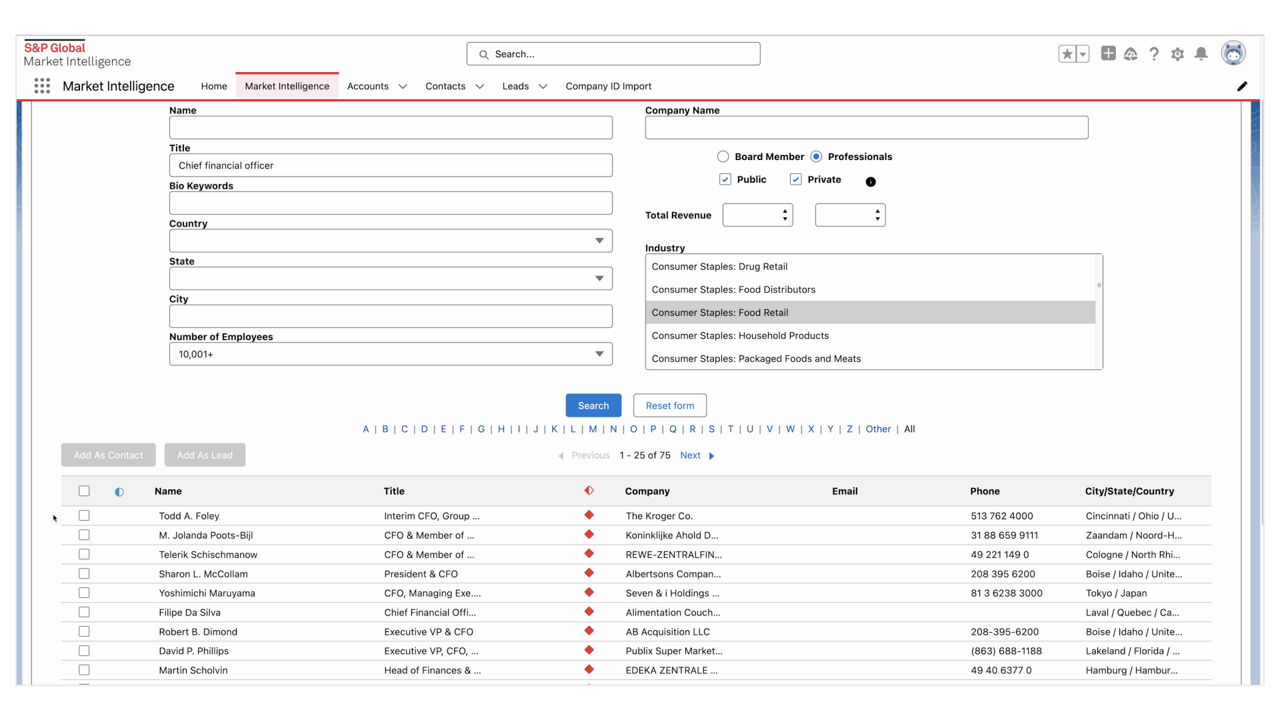The width and height of the screenshot is (1280, 720).
Task: Click red diamond in M. Jolanda Poots-Bijl row
Action: (589, 534)
